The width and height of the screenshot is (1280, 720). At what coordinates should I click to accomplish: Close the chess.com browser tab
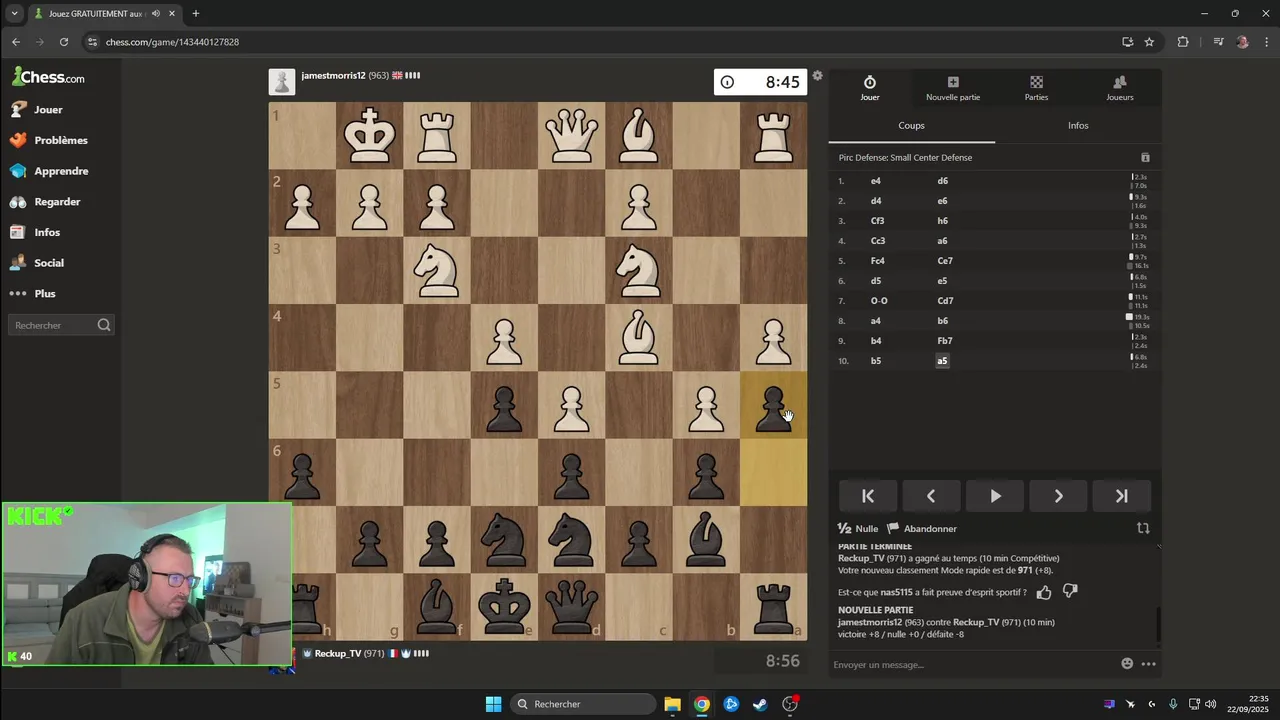click(171, 13)
